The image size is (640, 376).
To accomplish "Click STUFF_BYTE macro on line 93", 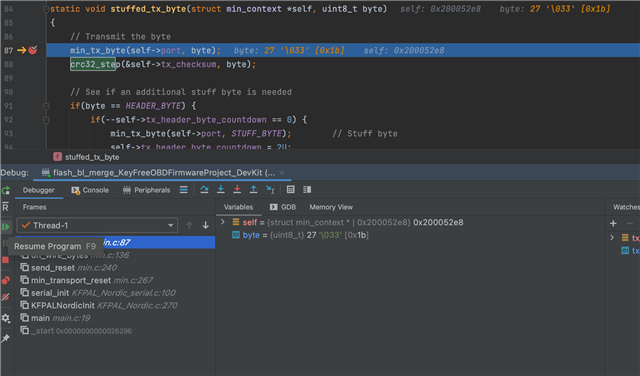I will point(257,134).
